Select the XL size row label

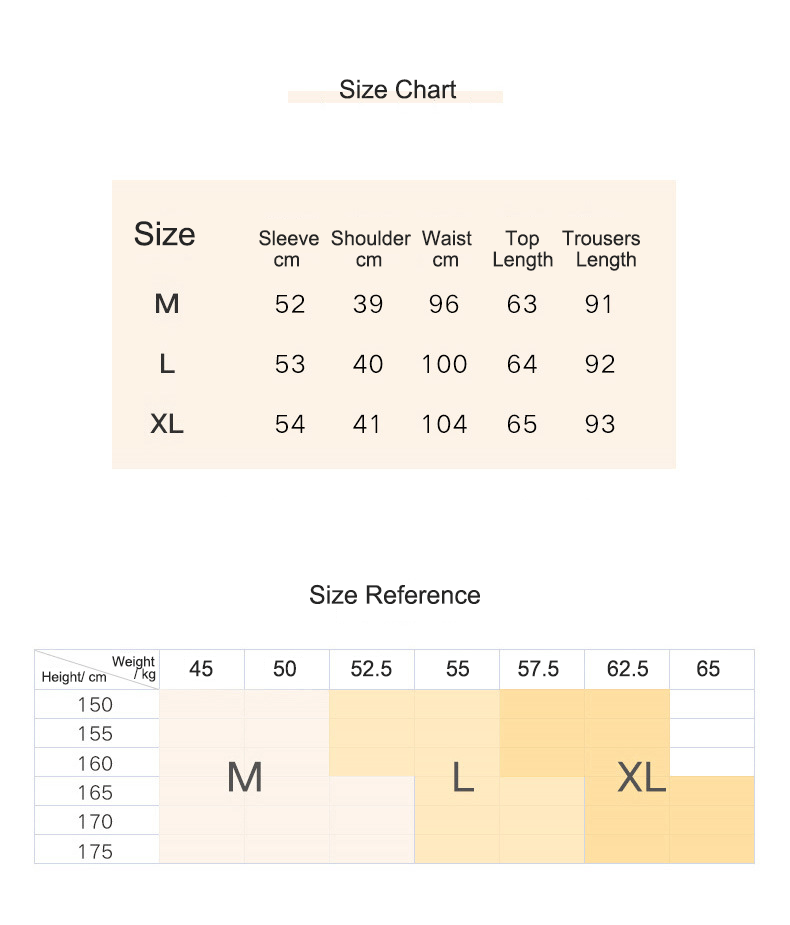point(167,424)
